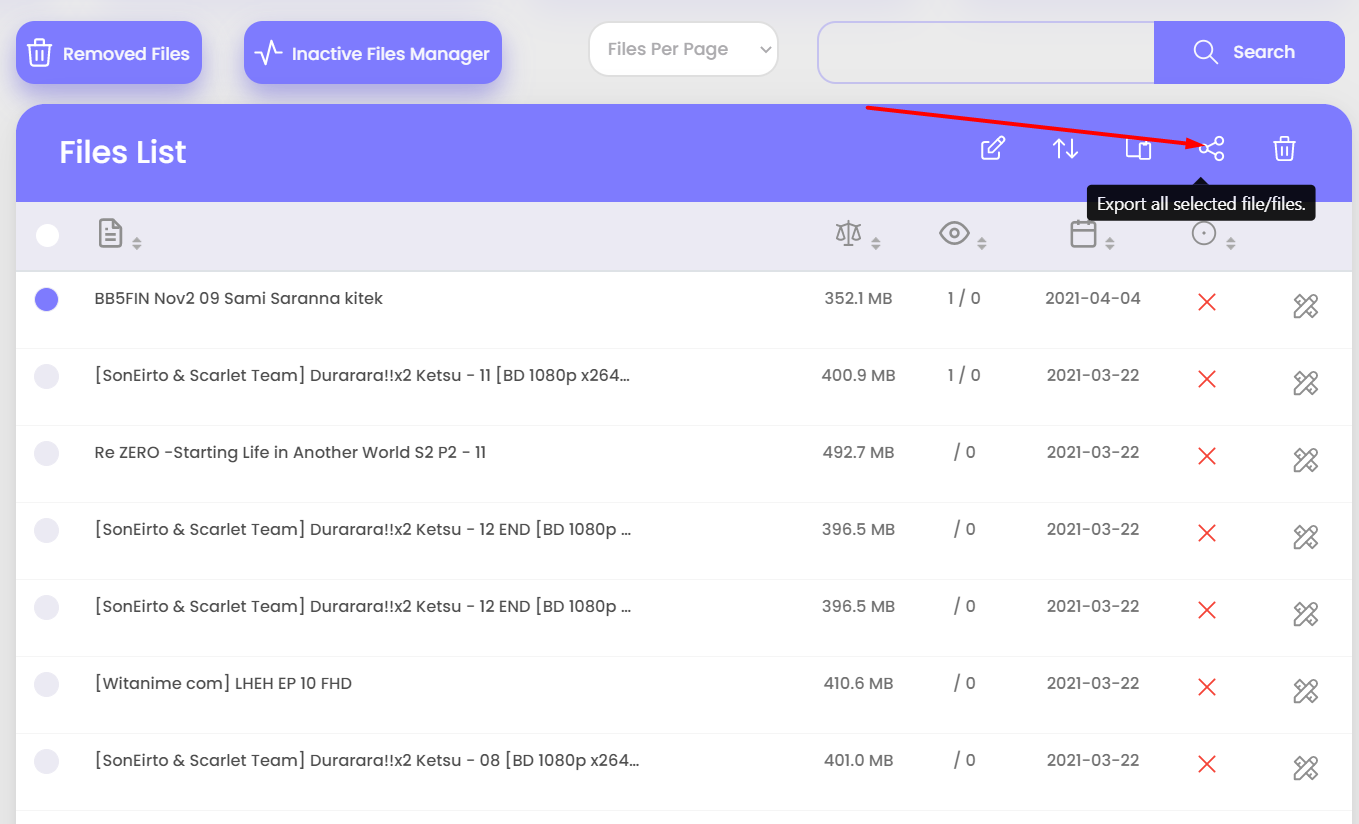Open edit tools for Witanime LHEH EP 10
This screenshot has height=824, width=1359.
coord(1305,691)
